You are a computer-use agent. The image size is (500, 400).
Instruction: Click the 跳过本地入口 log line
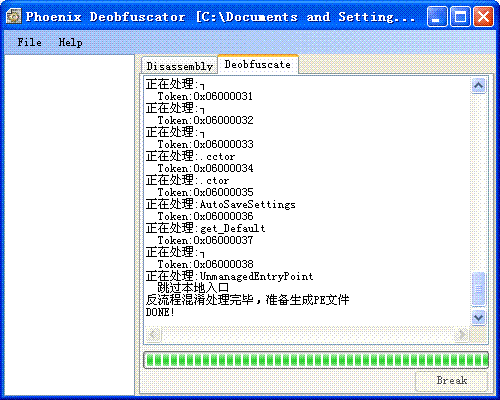pyautogui.click(x=193, y=288)
